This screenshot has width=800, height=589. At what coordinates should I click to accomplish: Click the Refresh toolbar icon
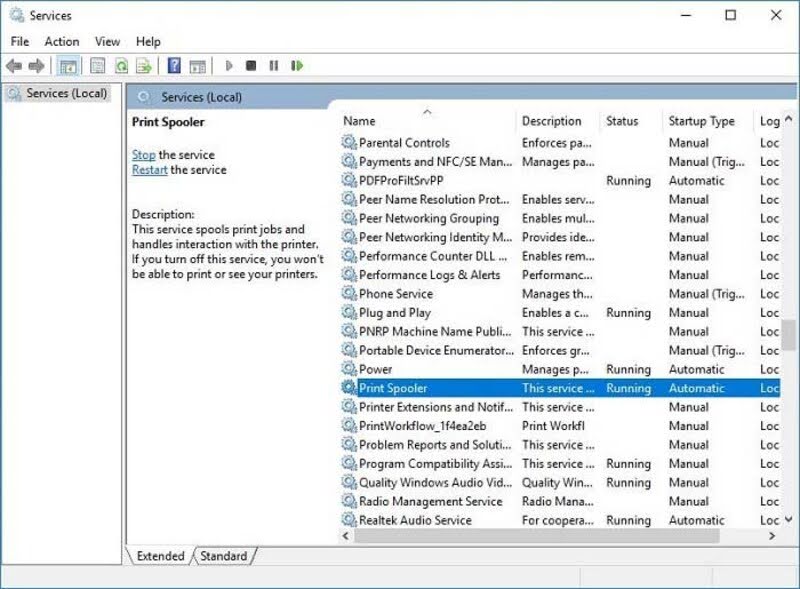coord(121,66)
